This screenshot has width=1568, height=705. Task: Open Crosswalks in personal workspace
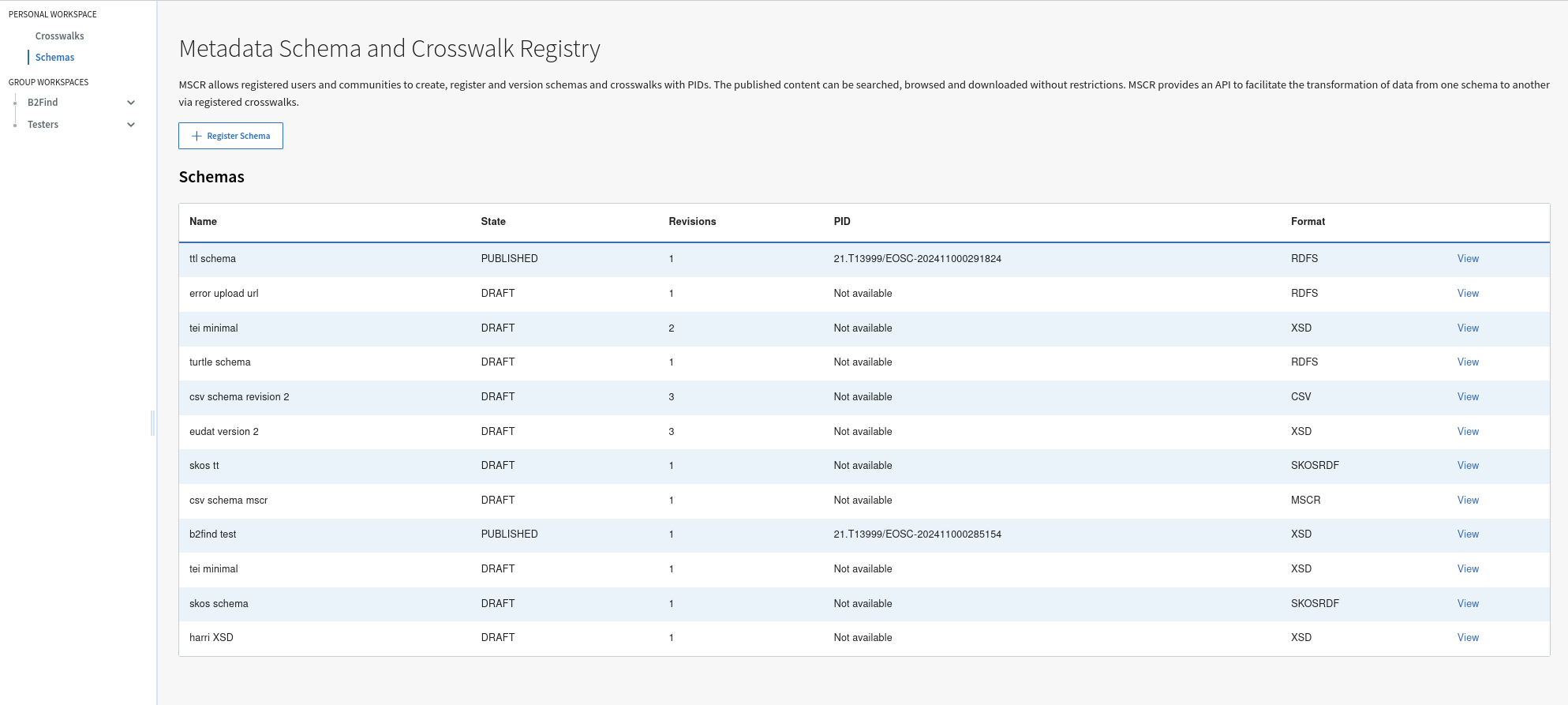(59, 36)
